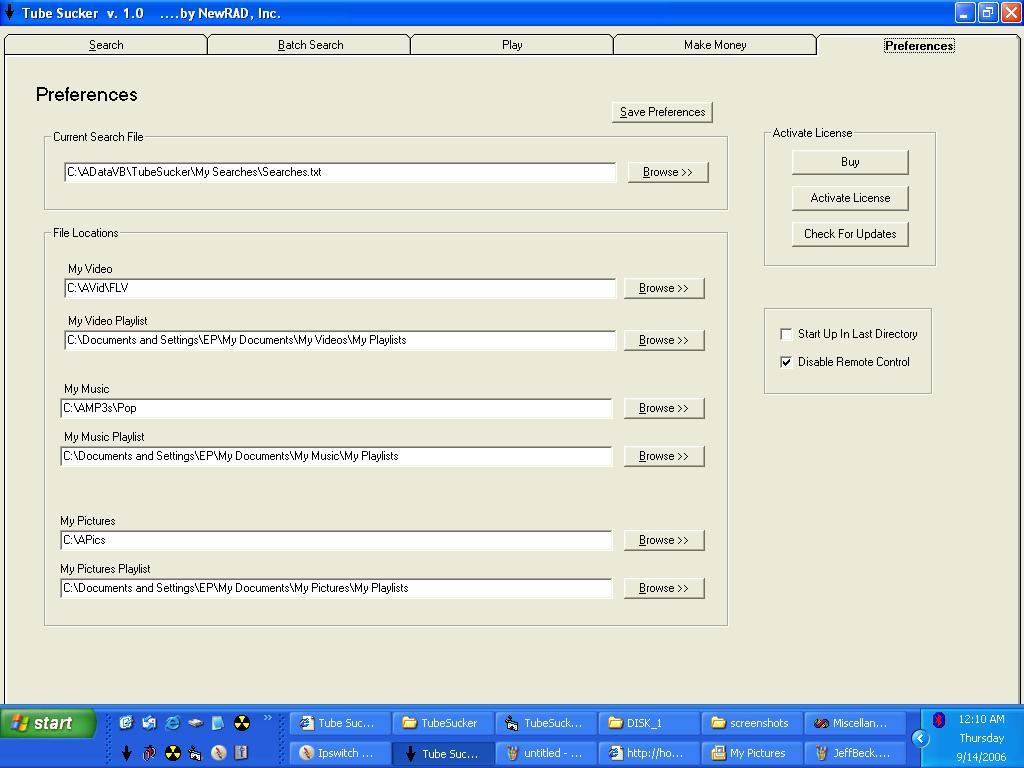Switch to the JeffBeck taskbar window
Viewport: 1024px width, 768px height.
tap(853, 753)
